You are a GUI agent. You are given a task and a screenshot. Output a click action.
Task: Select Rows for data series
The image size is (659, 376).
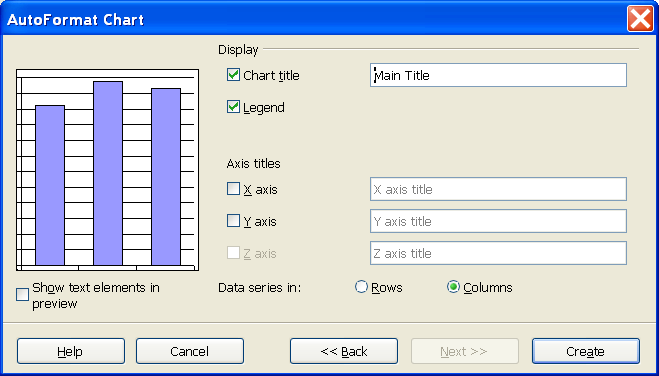coord(361,287)
